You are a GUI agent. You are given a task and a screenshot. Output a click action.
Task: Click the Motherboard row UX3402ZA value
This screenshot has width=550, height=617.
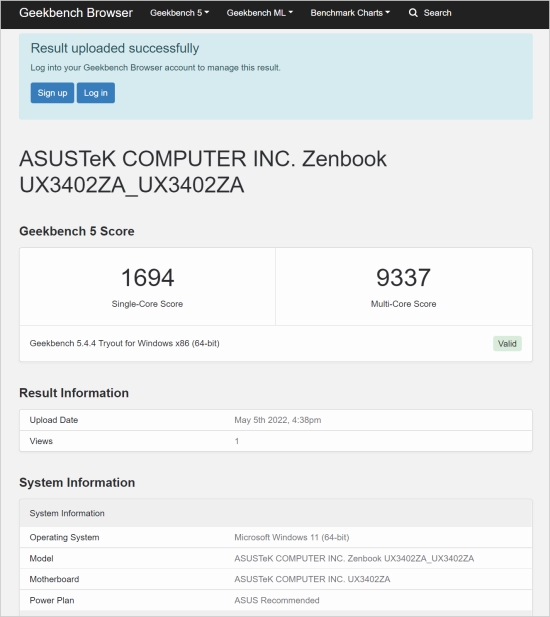312,579
